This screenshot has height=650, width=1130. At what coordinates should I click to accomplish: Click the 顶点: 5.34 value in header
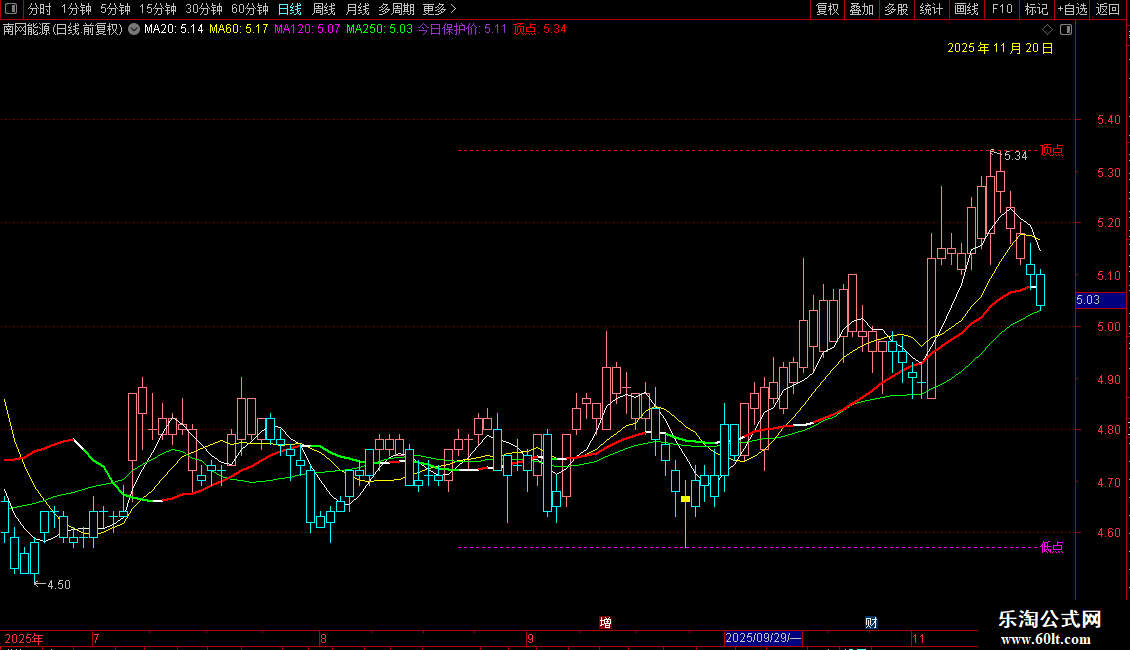[x=540, y=30]
